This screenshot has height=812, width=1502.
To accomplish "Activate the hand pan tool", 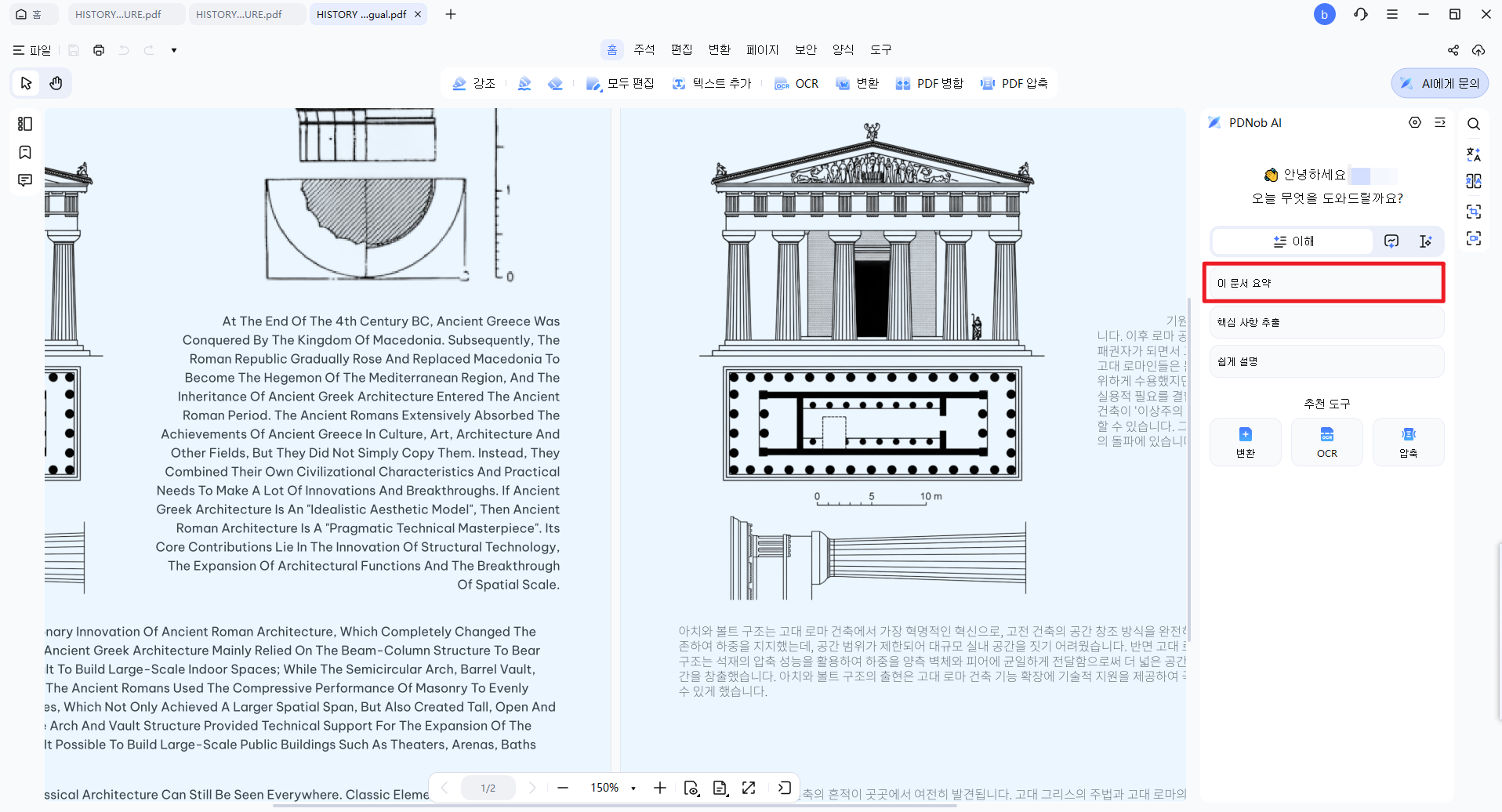I will pyautogui.click(x=56, y=83).
